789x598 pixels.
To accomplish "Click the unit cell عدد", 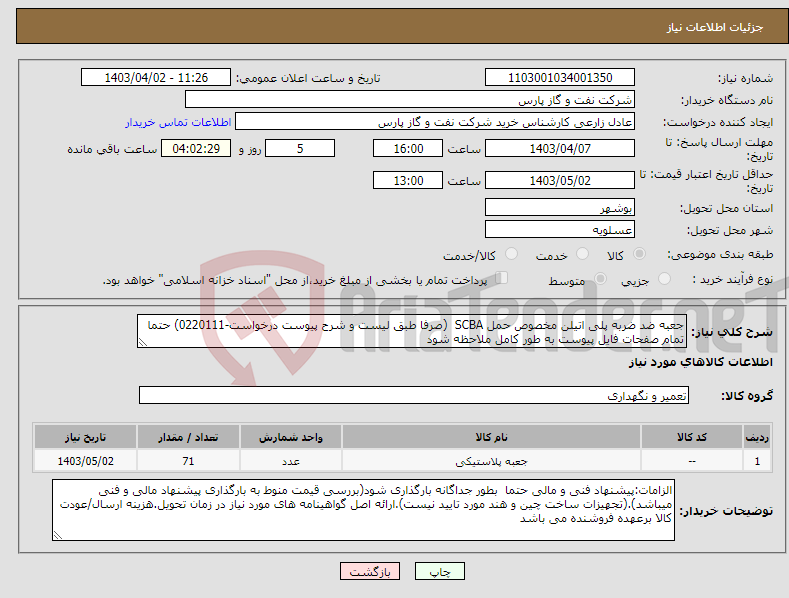I will click(291, 461).
